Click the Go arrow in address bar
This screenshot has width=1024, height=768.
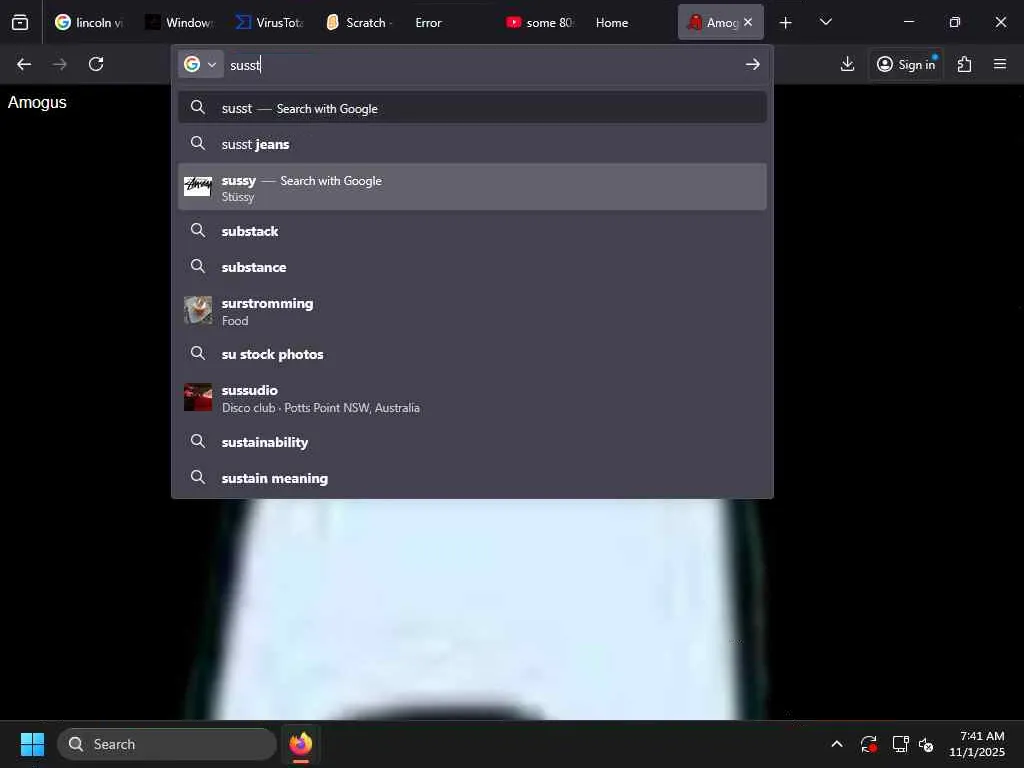[752, 64]
